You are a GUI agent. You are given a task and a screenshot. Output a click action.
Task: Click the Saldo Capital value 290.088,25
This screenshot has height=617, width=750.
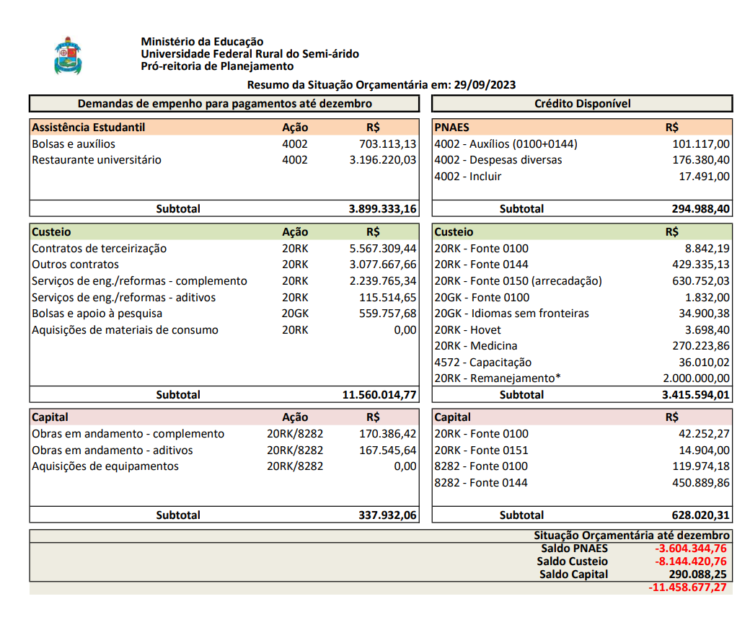tap(698, 574)
